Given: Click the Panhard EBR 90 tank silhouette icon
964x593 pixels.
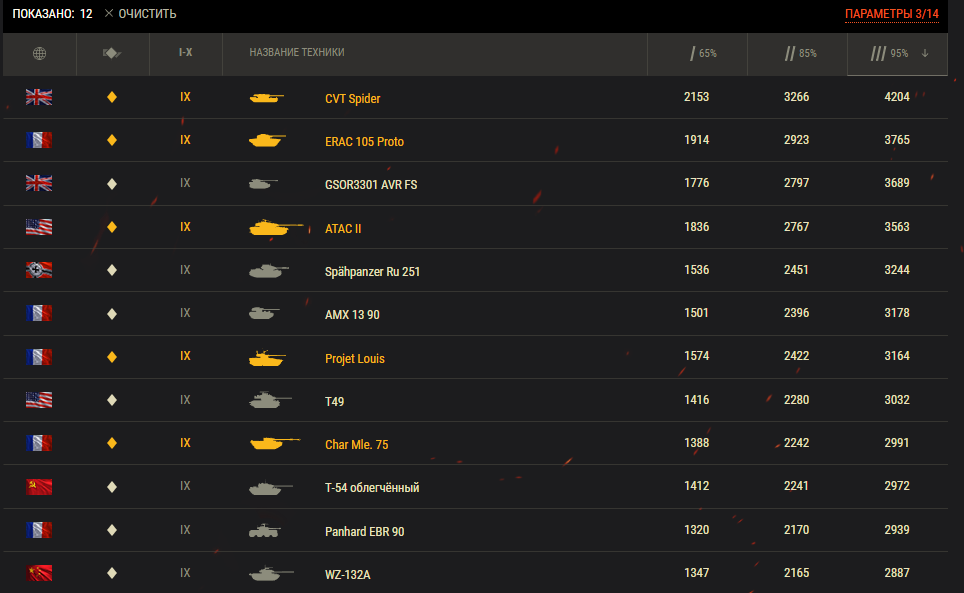Looking at the screenshot, I should coord(265,530).
